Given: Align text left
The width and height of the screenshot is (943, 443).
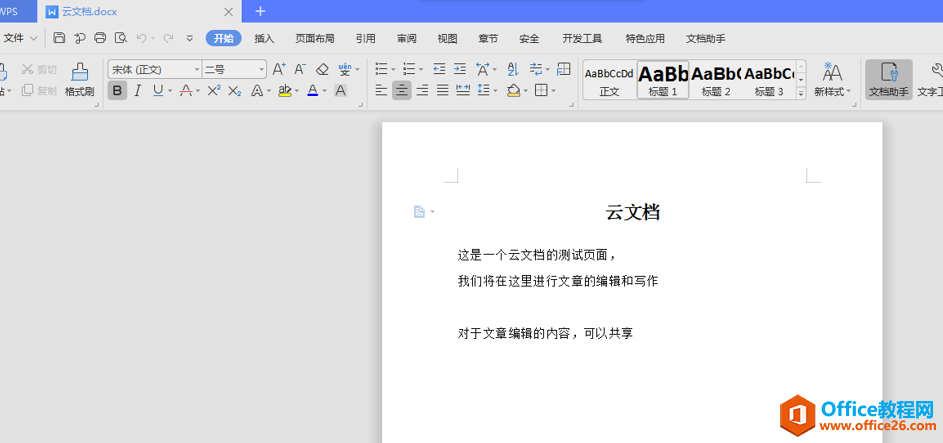Looking at the screenshot, I should [x=381, y=91].
